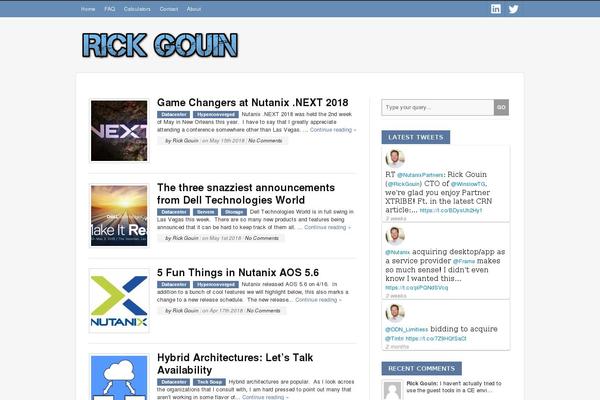
Task: Open the Twitter profile icon
Action: [x=514, y=9]
